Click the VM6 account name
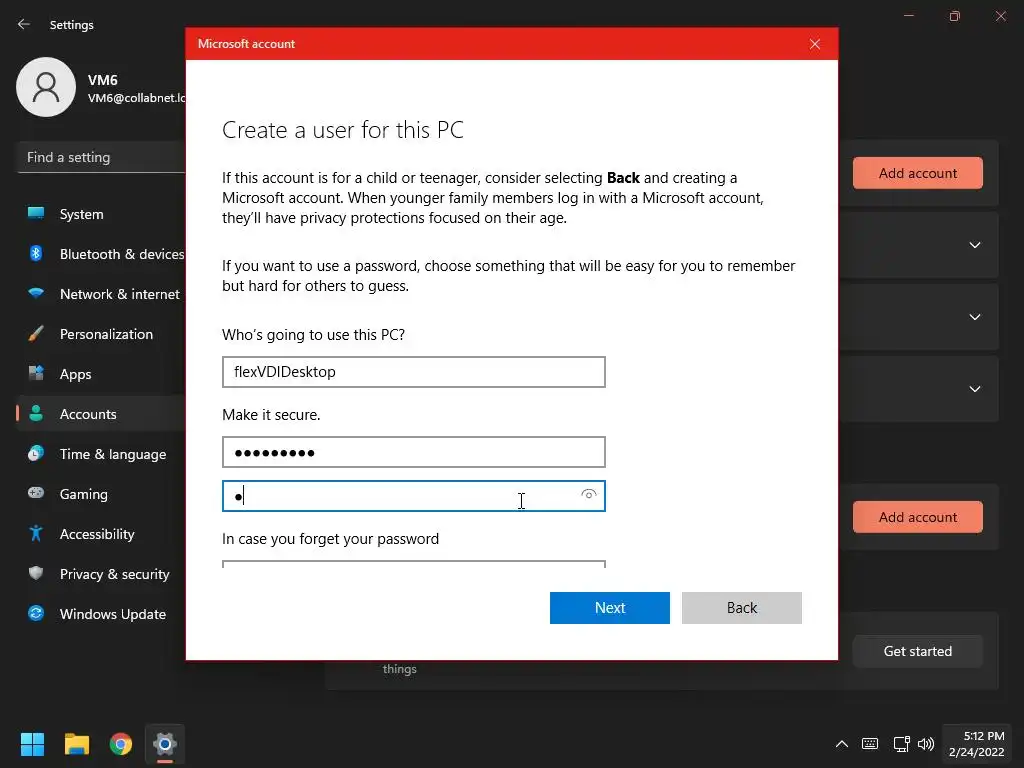 103,80
